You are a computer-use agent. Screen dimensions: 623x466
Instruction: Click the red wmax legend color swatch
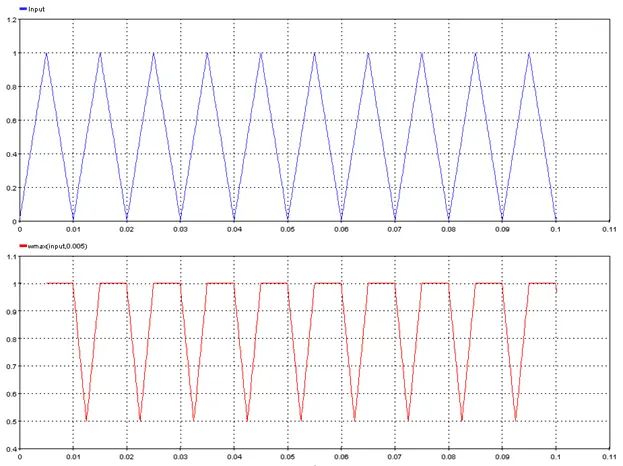point(23,246)
